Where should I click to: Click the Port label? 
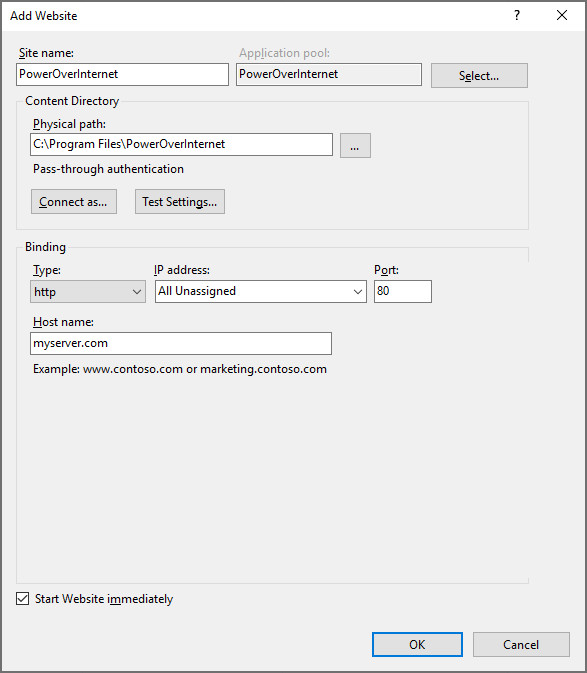(x=387, y=270)
